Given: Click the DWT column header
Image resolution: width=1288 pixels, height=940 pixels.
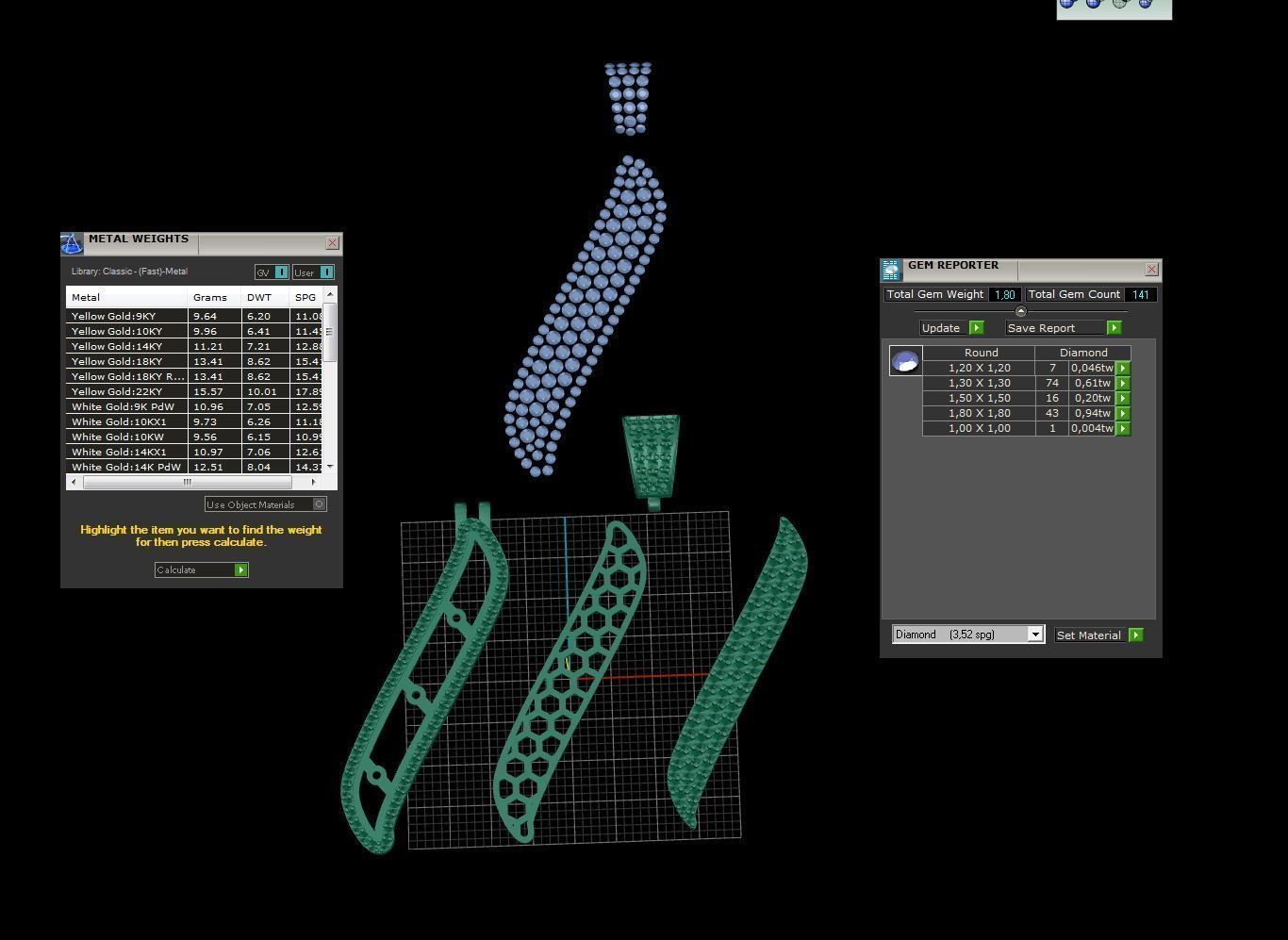Looking at the screenshot, I should click(265, 297).
